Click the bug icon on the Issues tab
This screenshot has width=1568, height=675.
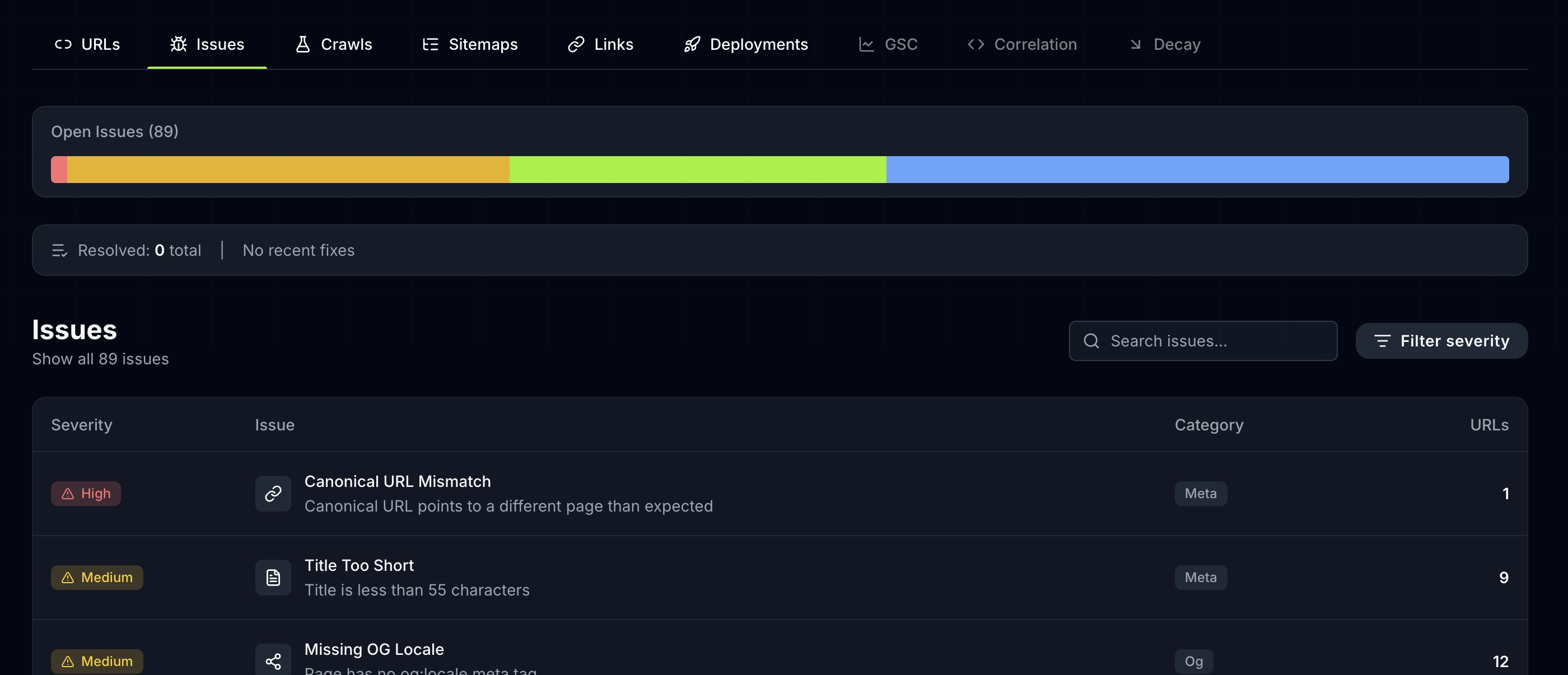click(178, 44)
